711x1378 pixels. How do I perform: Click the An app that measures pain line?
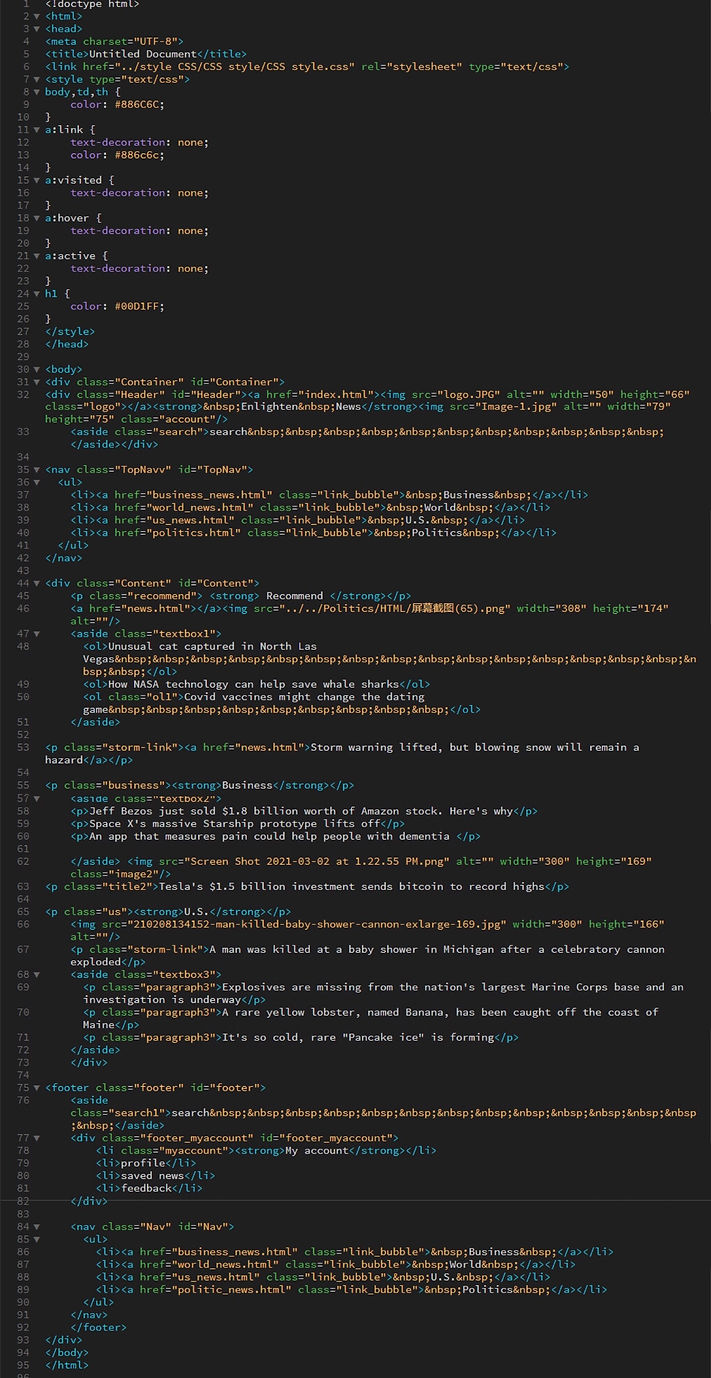(275, 836)
